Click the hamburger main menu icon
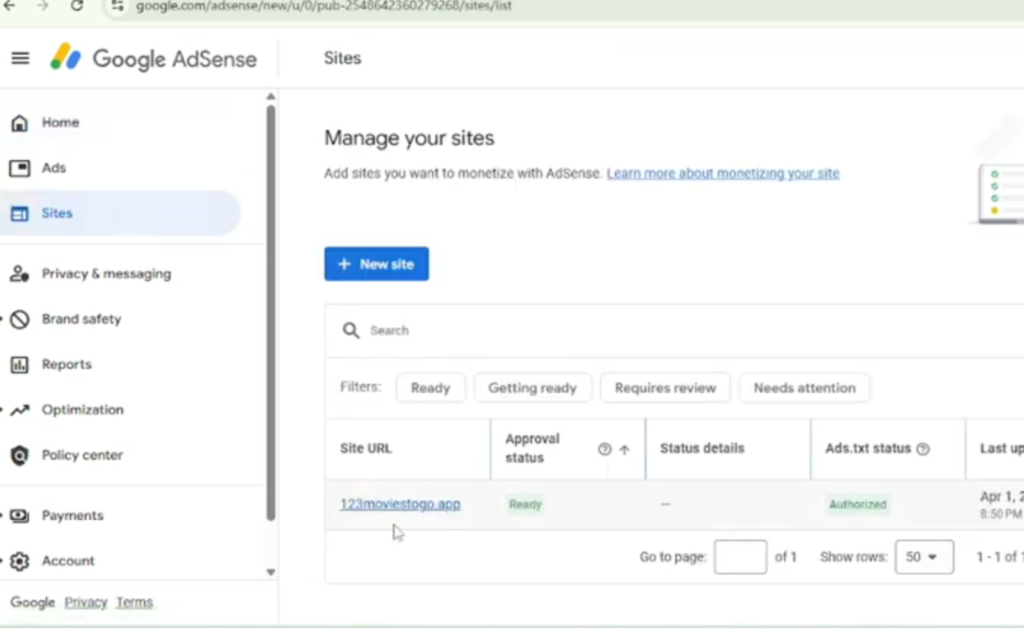Image resolution: width=1024 pixels, height=640 pixels. (x=20, y=58)
